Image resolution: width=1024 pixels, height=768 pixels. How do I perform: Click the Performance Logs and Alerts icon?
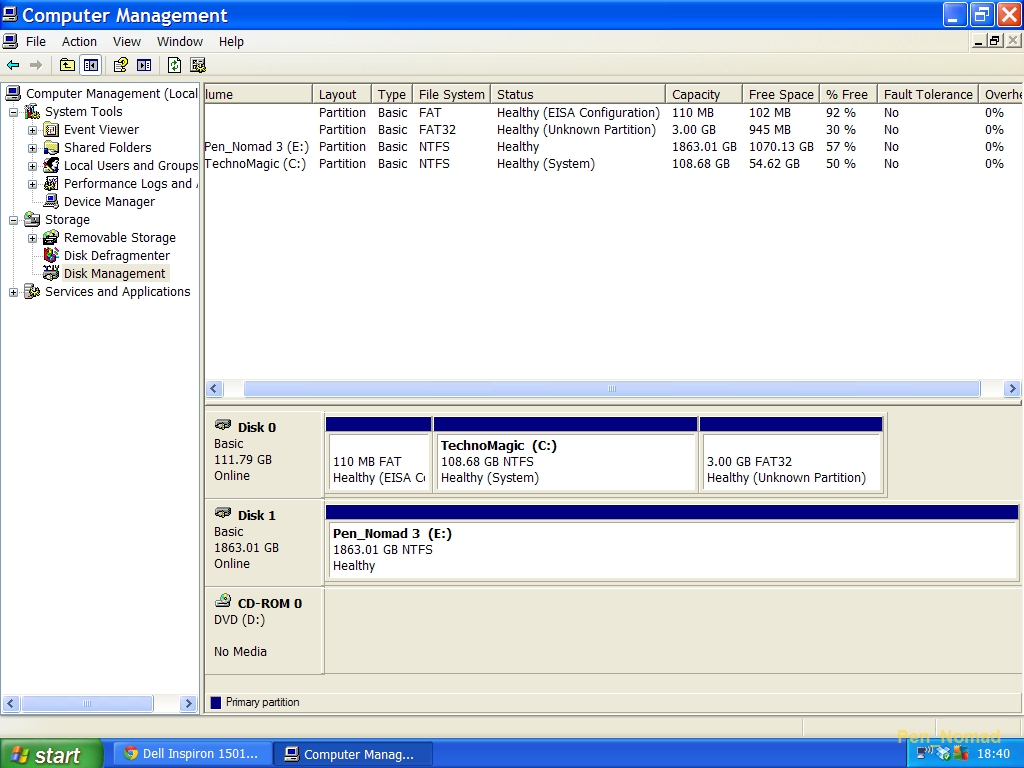51,184
